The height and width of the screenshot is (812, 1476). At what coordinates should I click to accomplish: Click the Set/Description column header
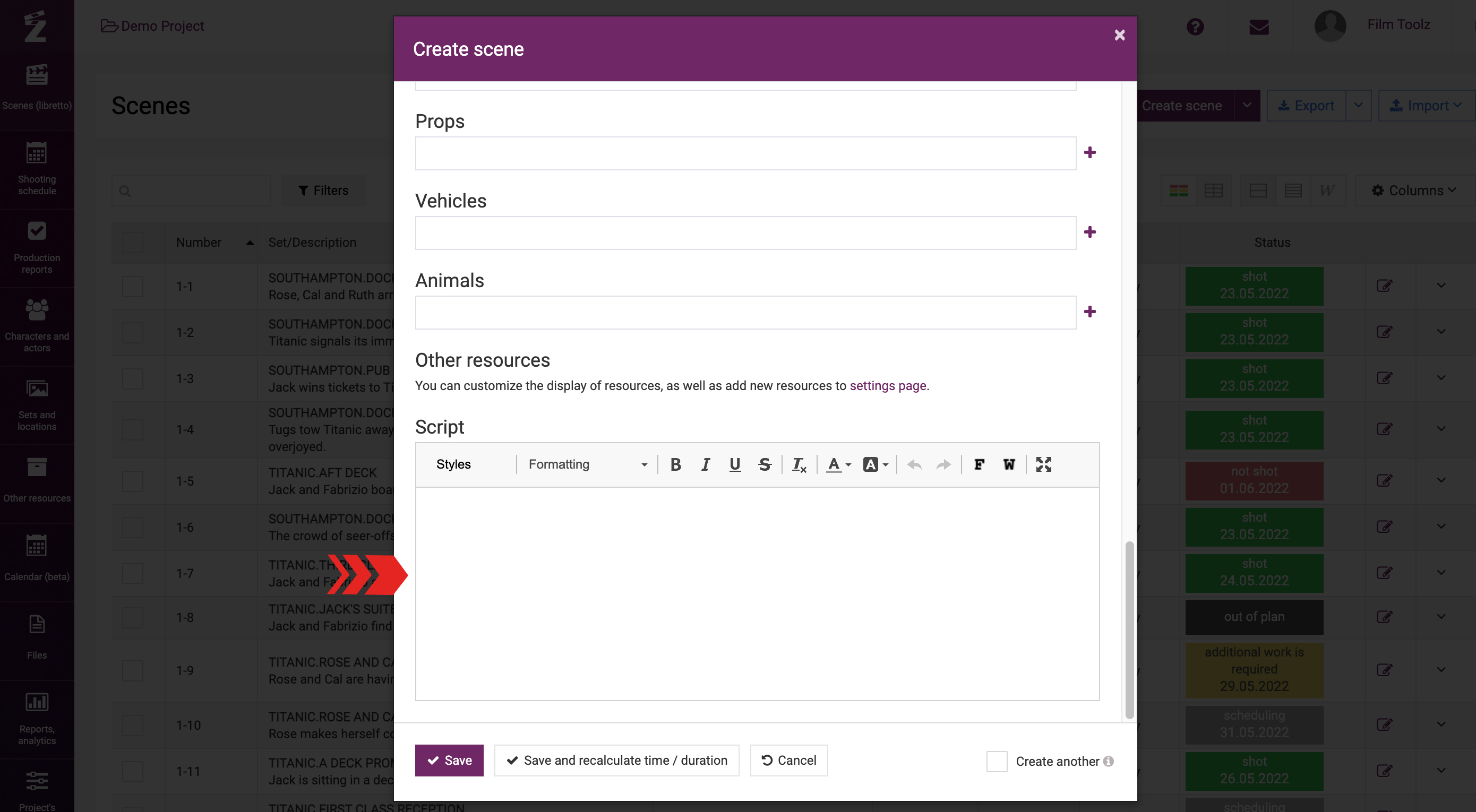[x=312, y=242]
